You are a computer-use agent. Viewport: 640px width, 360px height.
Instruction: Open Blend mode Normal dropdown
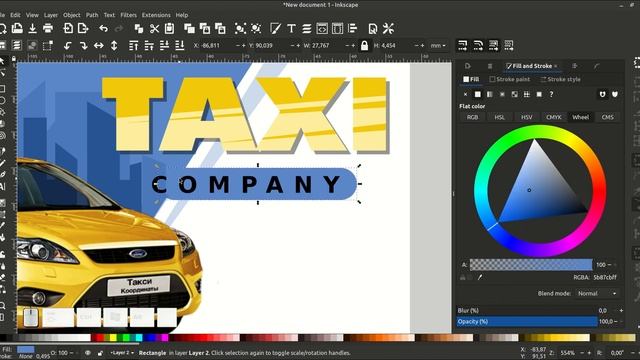(597, 293)
